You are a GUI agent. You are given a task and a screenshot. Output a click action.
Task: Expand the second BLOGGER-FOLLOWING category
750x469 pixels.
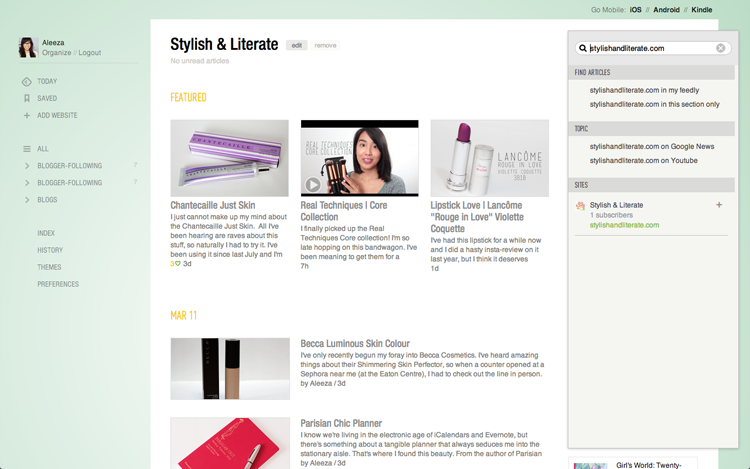click(27, 183)
